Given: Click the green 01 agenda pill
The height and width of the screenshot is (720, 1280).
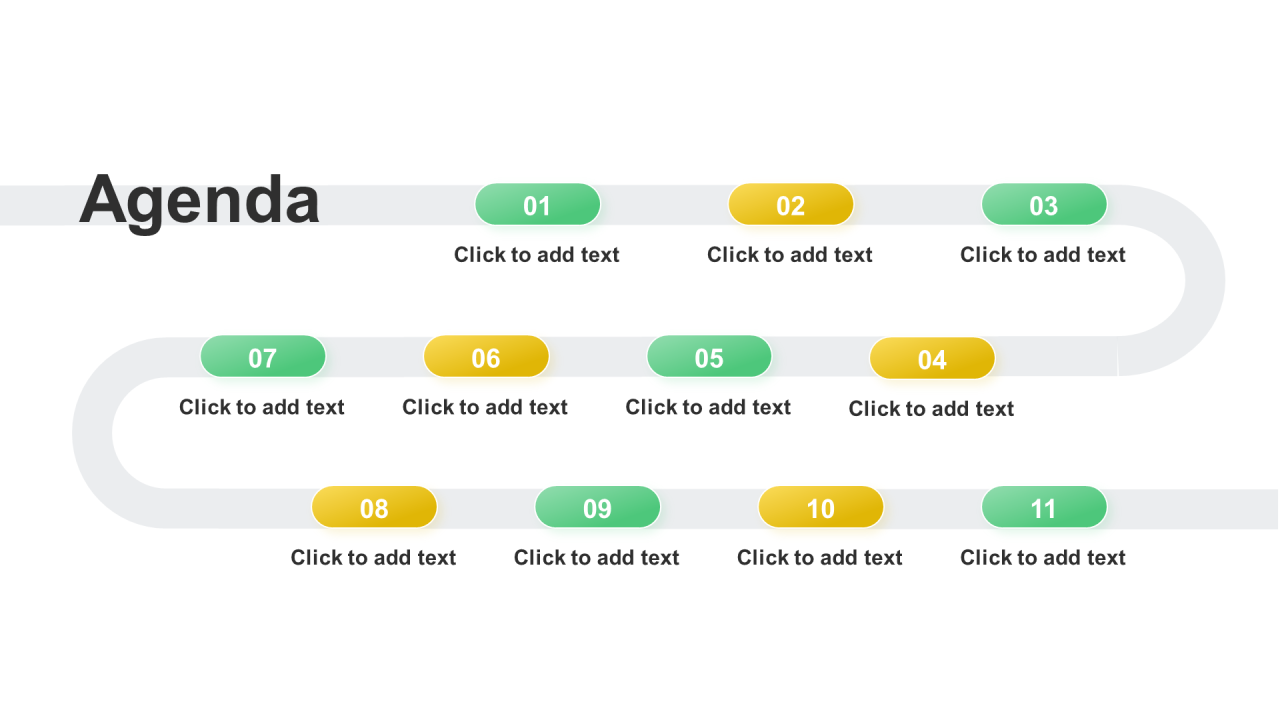Looking at the screenshot, I should coord(537,204).
